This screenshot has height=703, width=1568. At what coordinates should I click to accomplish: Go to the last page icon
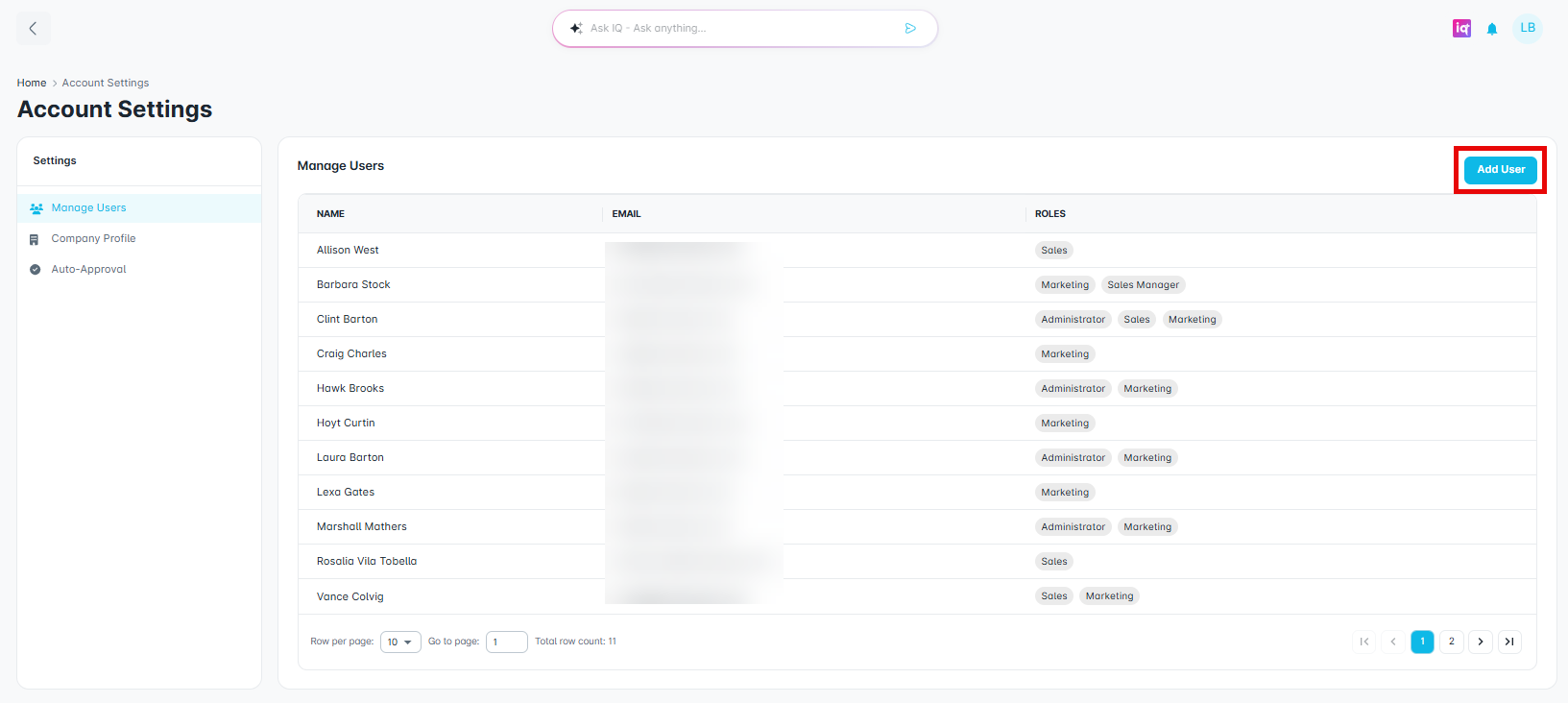click(1509, 642)
